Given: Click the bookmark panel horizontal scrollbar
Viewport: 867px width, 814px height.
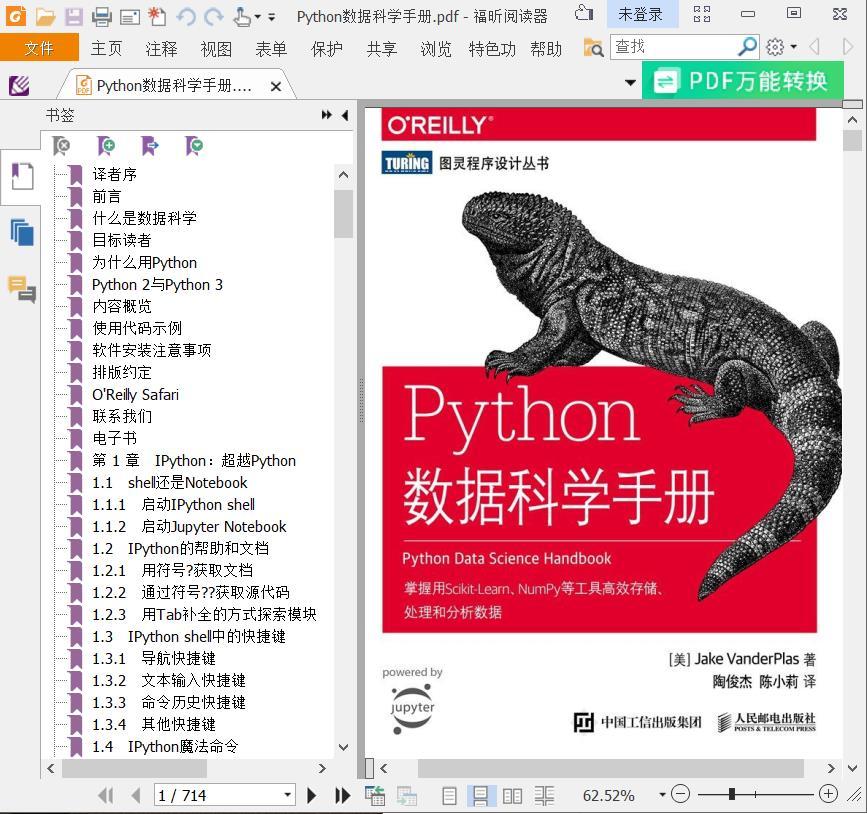Looking at the screenshot, I should tap(134, 768).
